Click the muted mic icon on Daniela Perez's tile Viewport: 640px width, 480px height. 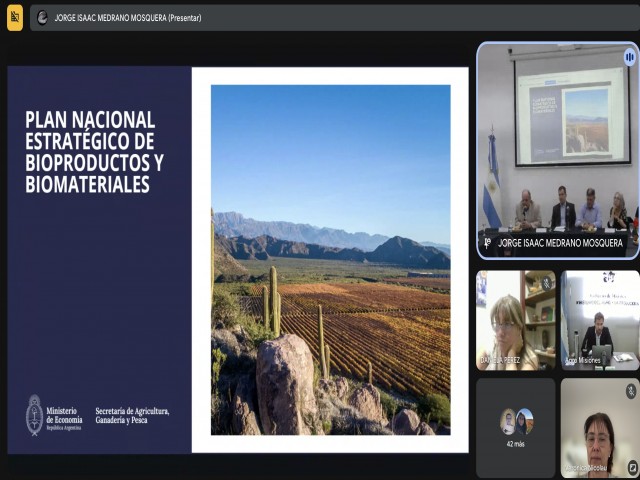coord(547,282)
